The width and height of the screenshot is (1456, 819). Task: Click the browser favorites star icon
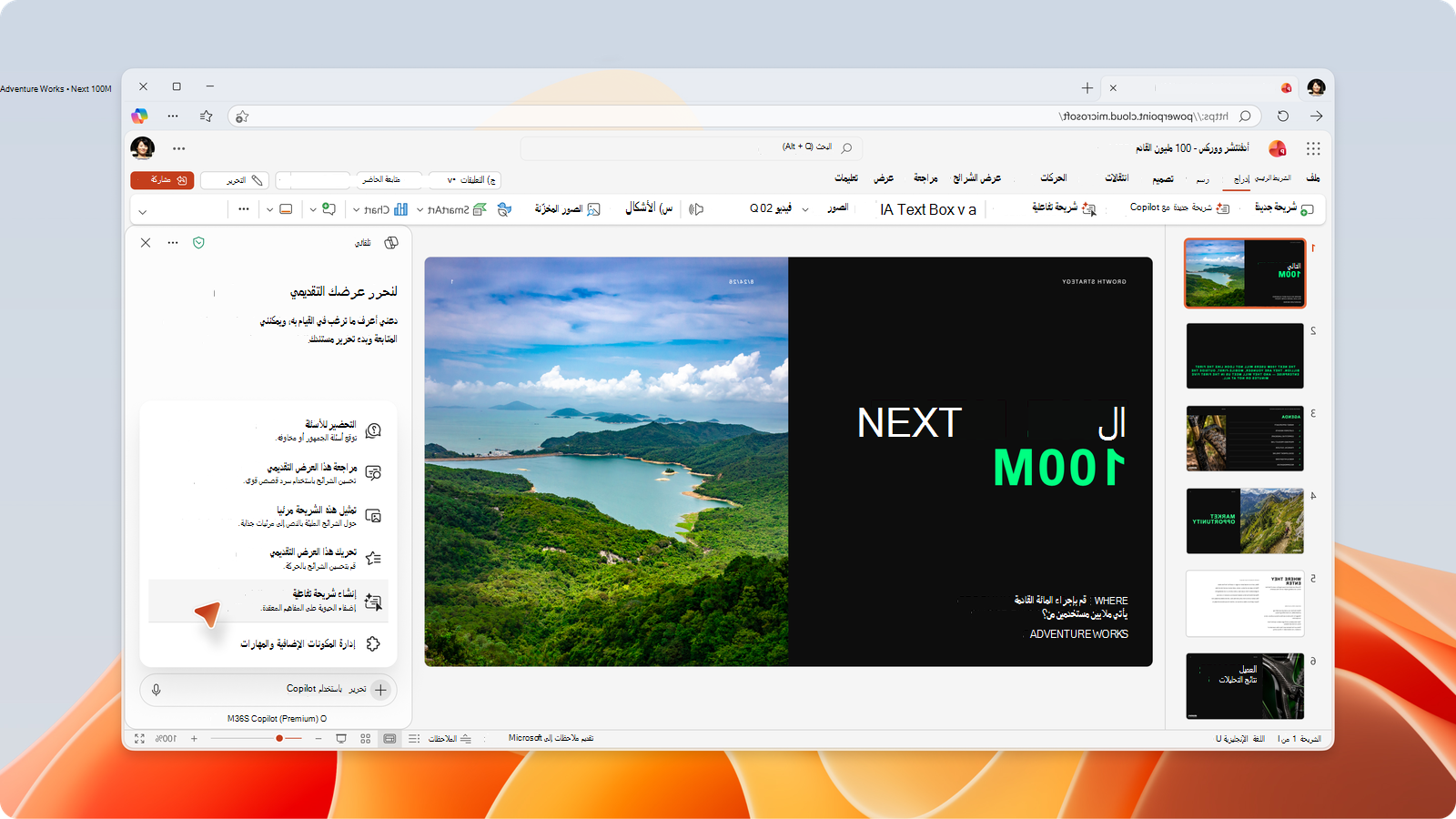click(207, 116)
